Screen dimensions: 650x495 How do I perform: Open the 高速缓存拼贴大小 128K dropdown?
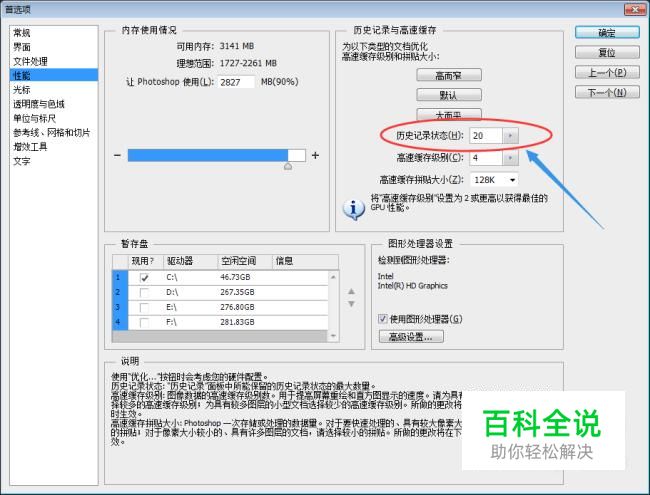pyautogui.click(x=494, y=180)
